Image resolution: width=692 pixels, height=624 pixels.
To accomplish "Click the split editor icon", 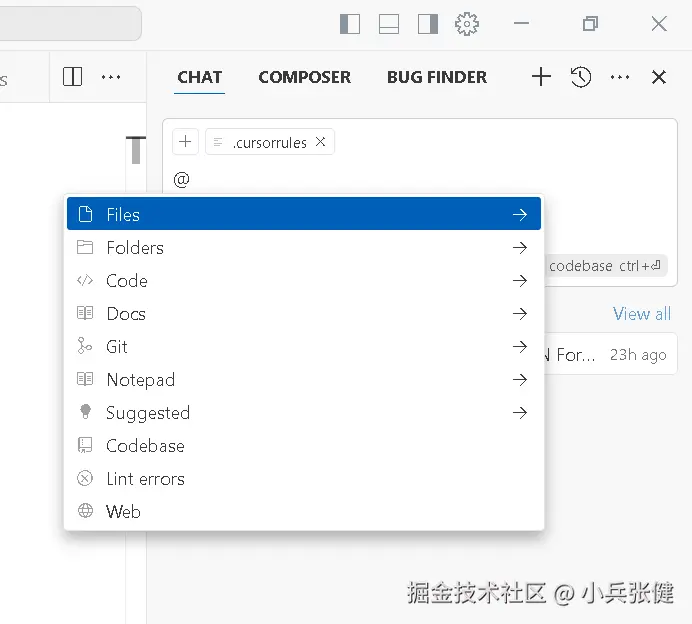I will (x=72, y=77).
